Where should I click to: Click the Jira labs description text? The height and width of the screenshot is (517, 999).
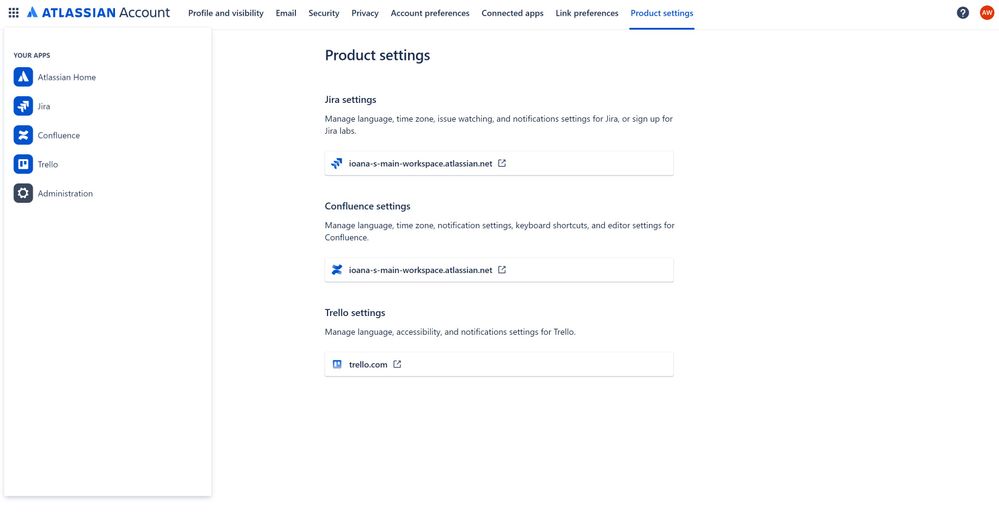[499, 124]
